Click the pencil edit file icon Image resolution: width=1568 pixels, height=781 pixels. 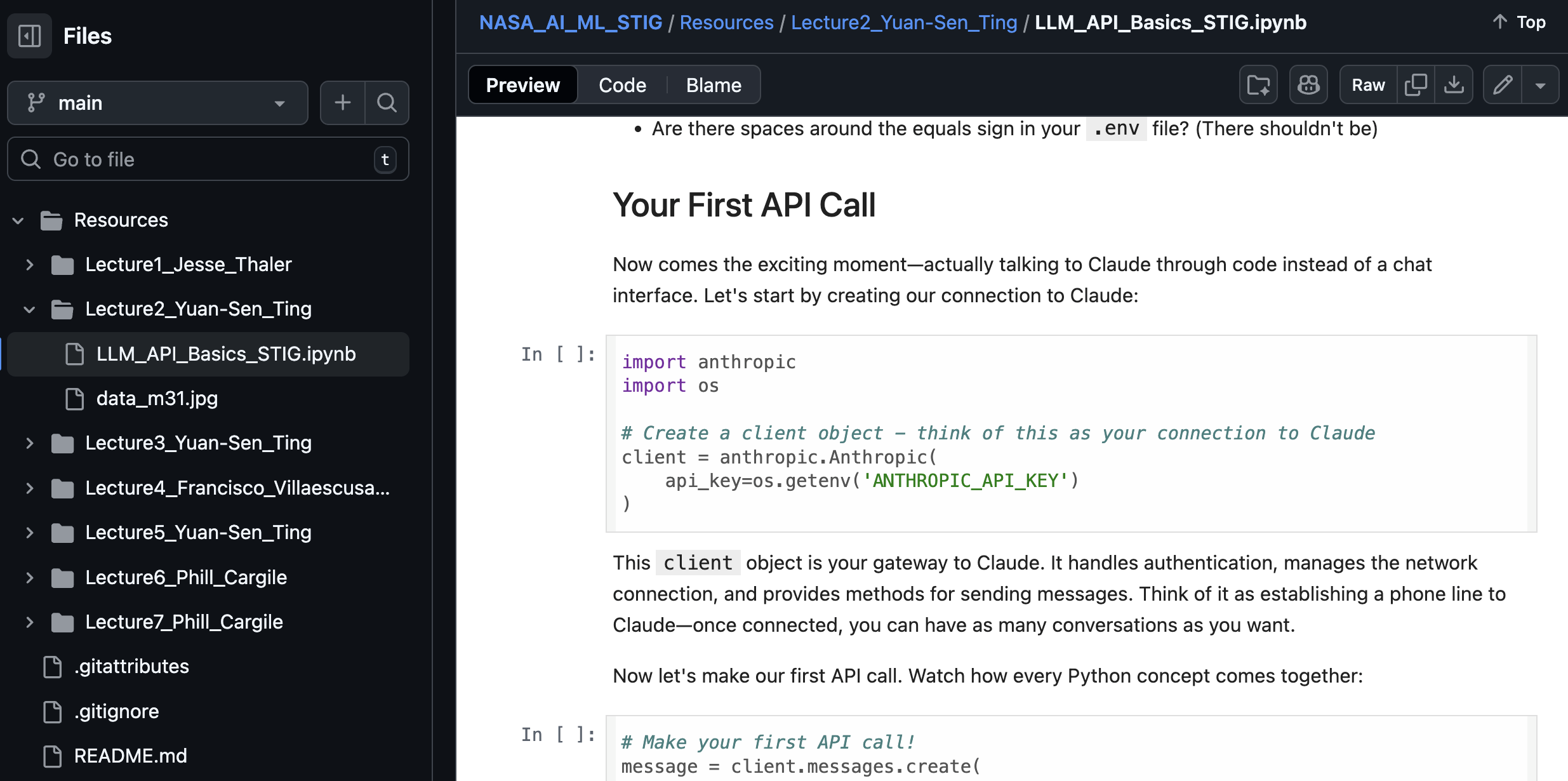tap(1503, 85)
